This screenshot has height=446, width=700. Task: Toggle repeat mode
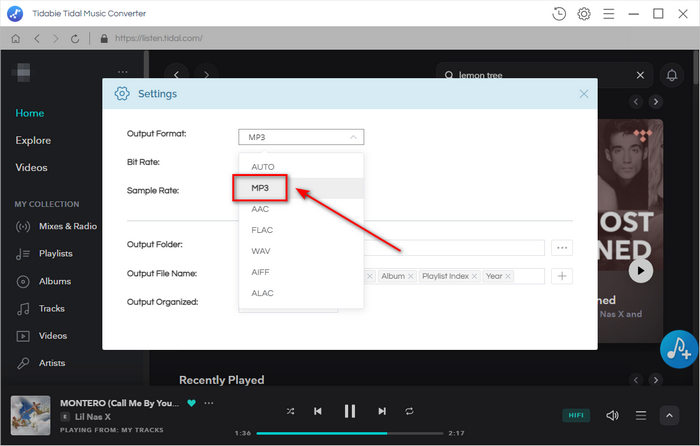409,411
